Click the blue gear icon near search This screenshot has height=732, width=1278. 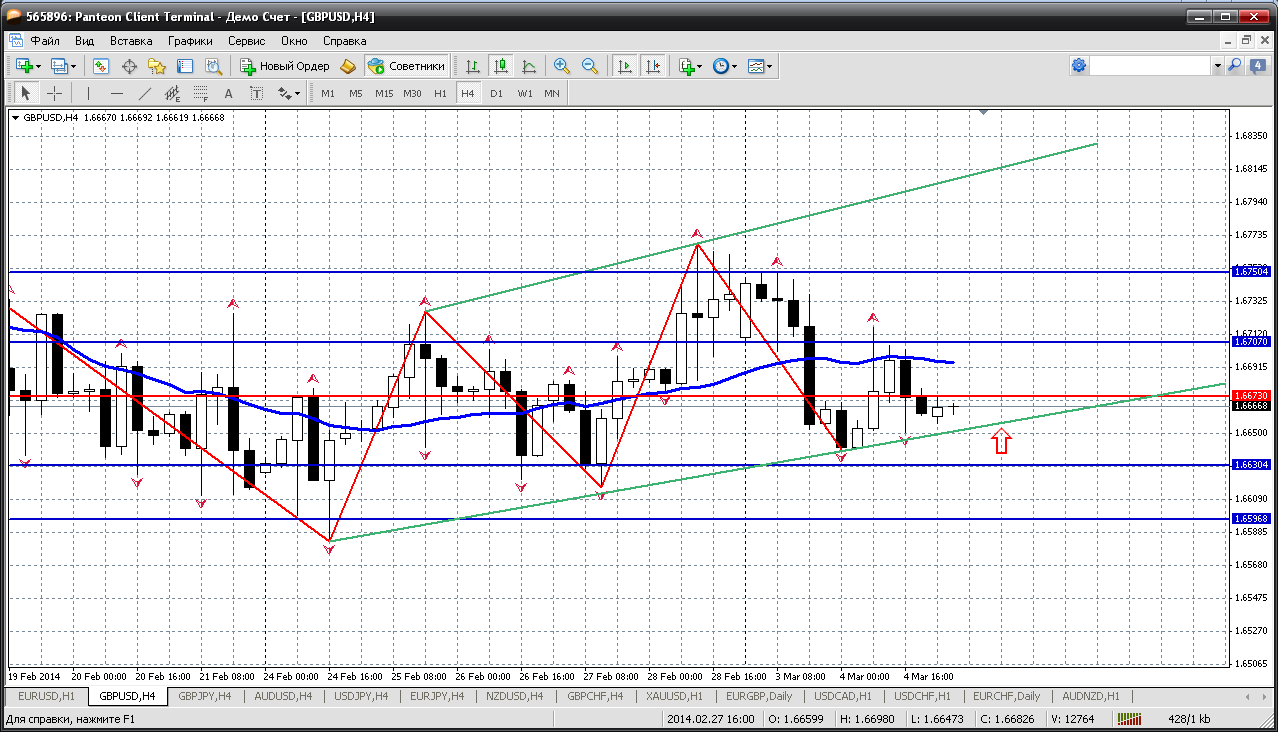coord(1079,66)
